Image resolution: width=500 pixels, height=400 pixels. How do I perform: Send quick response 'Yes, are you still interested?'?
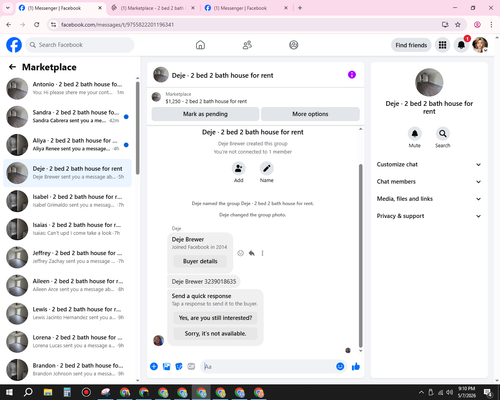tap(215, 318)
